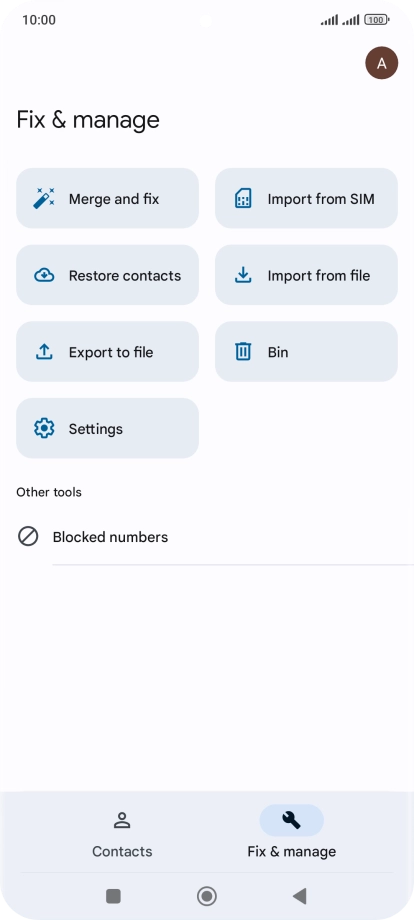Viewport: 414px width, 920px height.
Task: Tap the download arrow Import from file icon
Action: [x=243, y=275]
